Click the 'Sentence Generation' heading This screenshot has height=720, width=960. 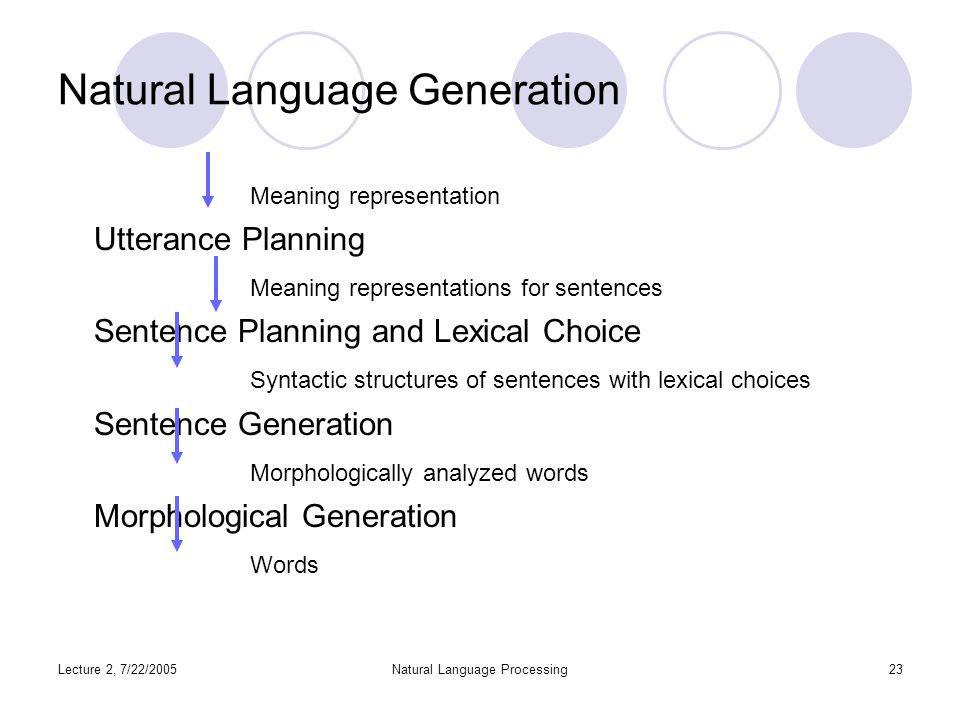243,424
